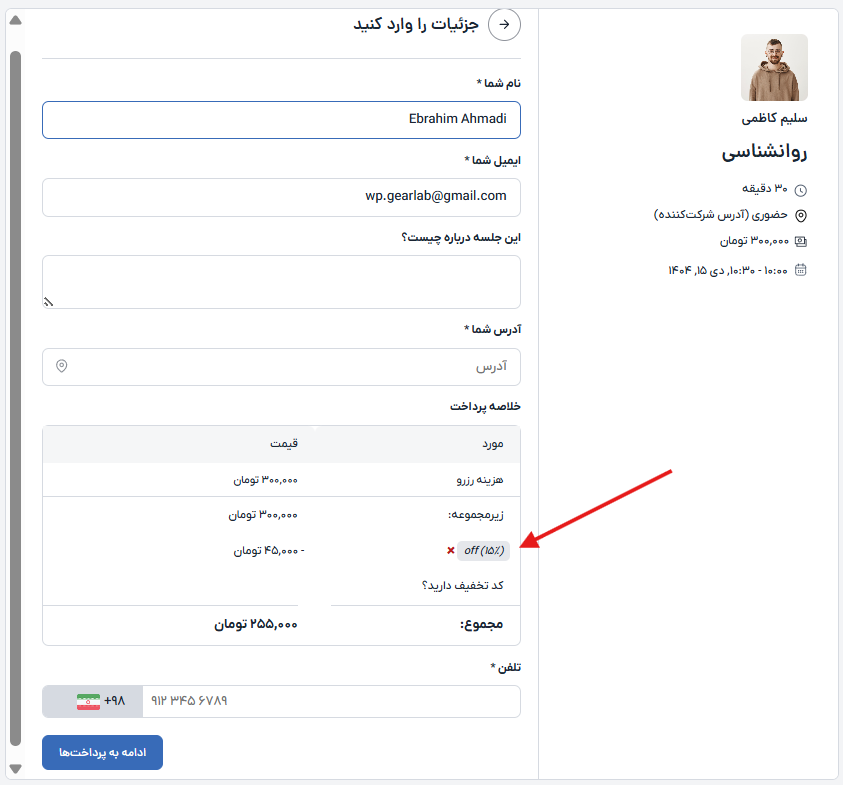Click the phone number input field
The height and width of the screenshot is (785, 843).
coord(330,701)
